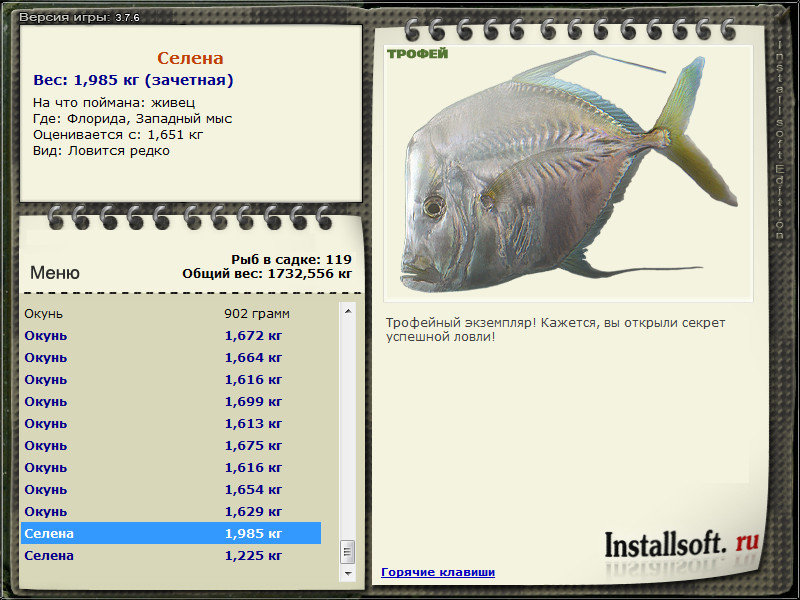Image resolution: width=800 pixels, height=600 pixels.
Task: Select the Окунь 1,613 кг entry
Action: click(x=171, y=423)
